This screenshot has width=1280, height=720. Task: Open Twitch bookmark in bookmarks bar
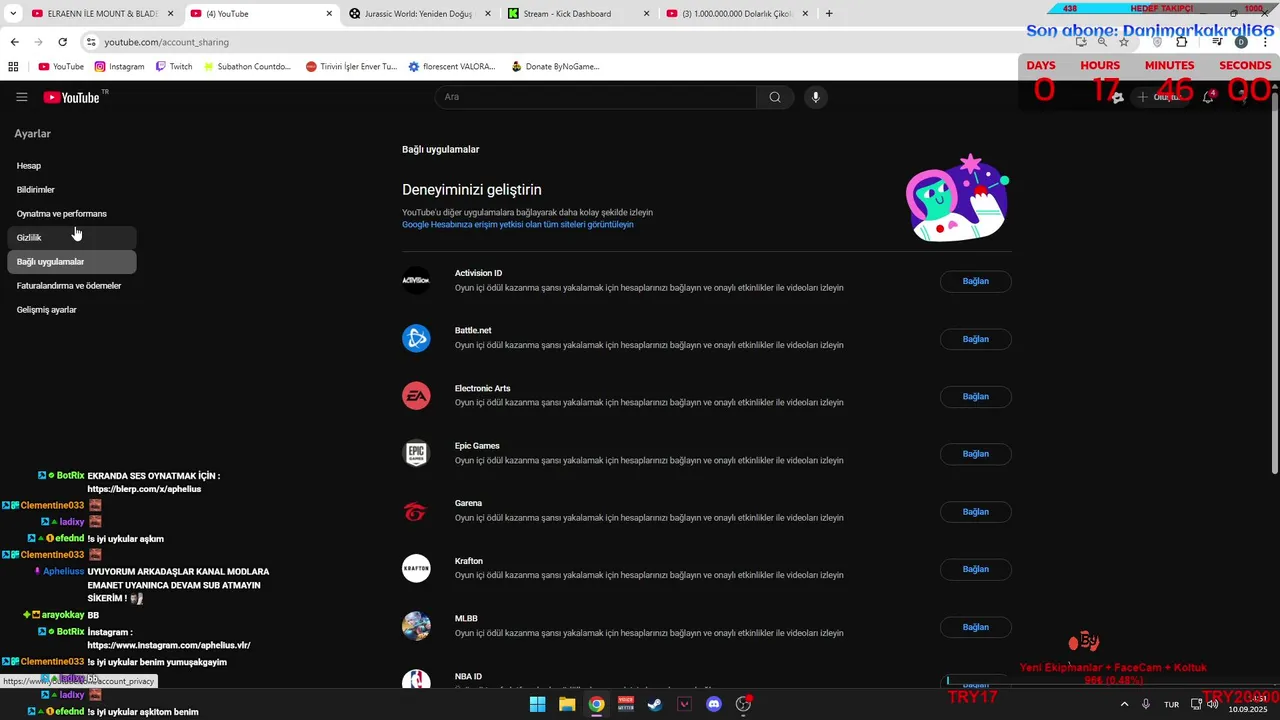coord(174,67)
